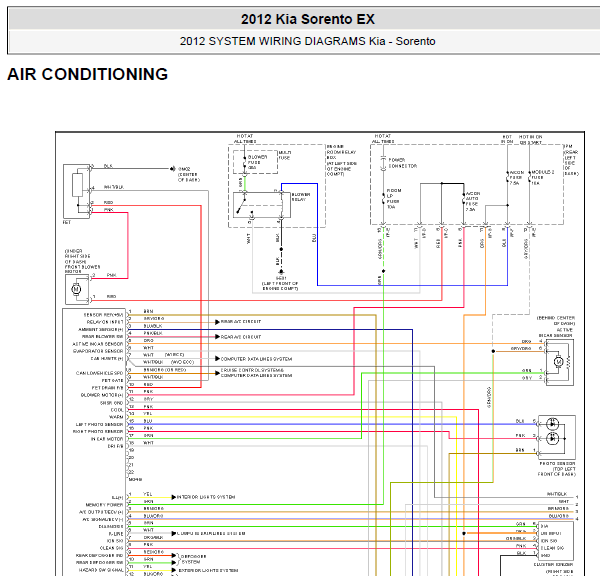Click the "EXTERIOR LIGHTS SYSTEM" reference
The image size is (600, 576).
tap(208, 571)
